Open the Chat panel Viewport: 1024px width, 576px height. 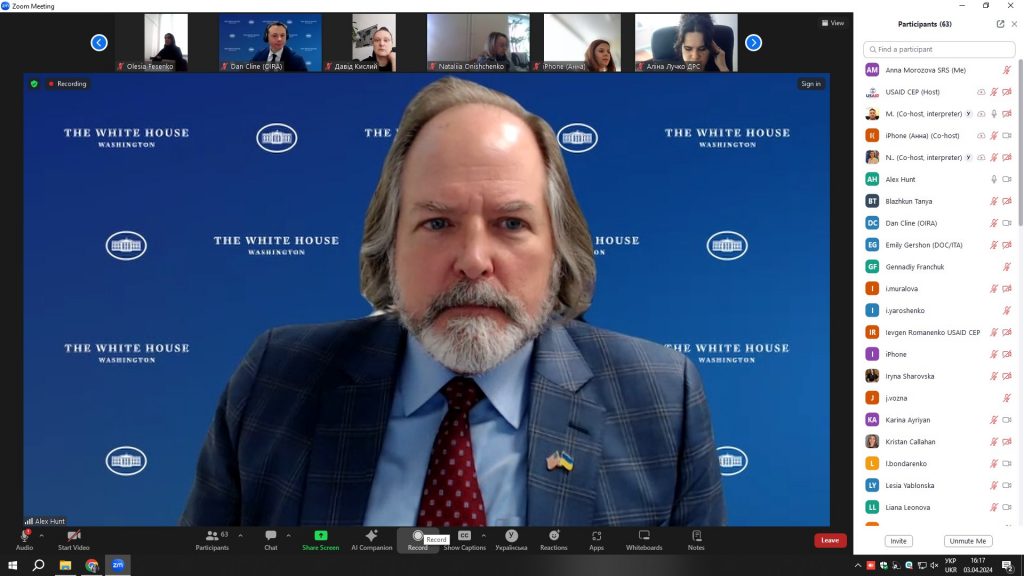pyautogui.click(x=270, y=540)
